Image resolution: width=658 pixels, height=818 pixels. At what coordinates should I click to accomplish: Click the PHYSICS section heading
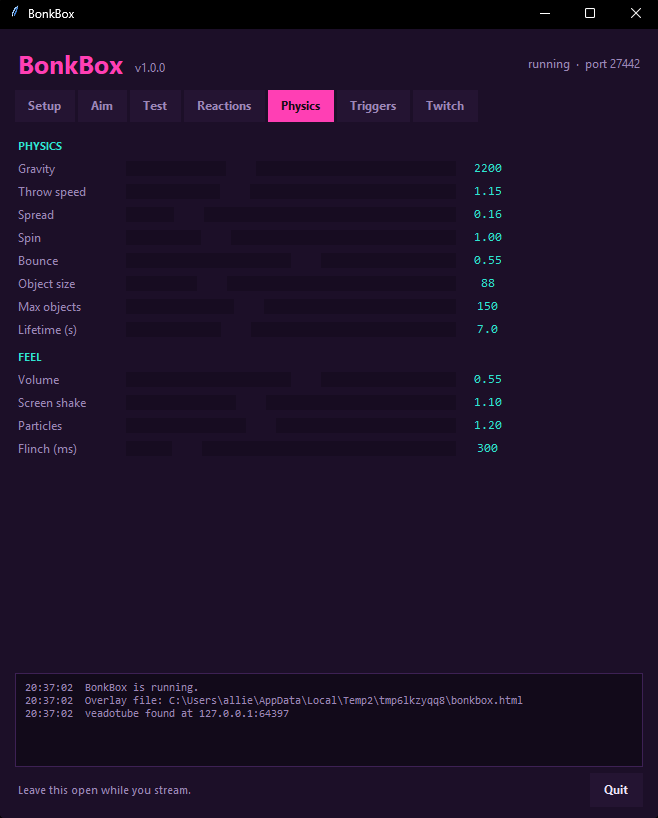click(40, 146)
